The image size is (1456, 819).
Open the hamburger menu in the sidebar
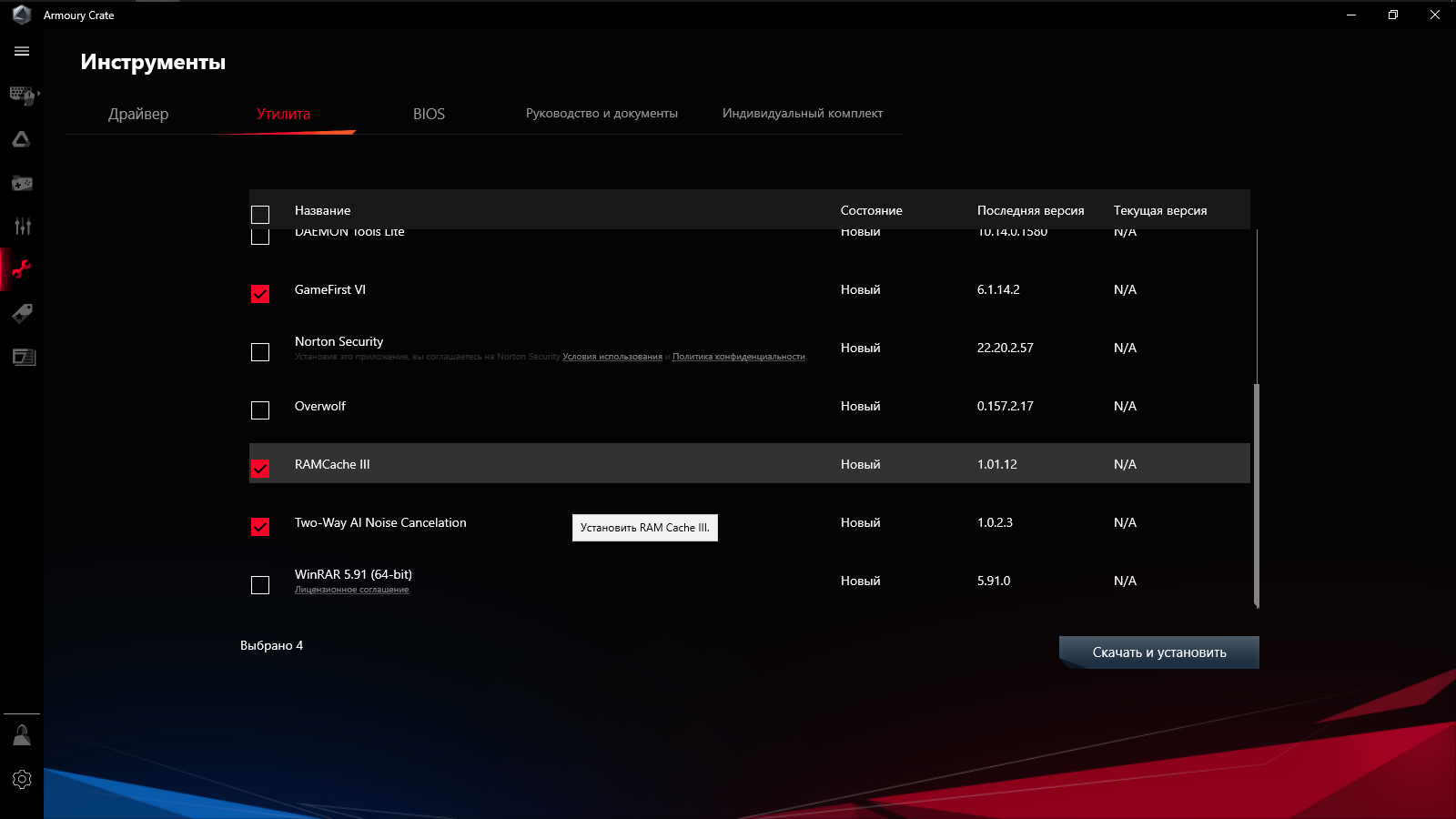pyautogui.click(x=22, y=51)
